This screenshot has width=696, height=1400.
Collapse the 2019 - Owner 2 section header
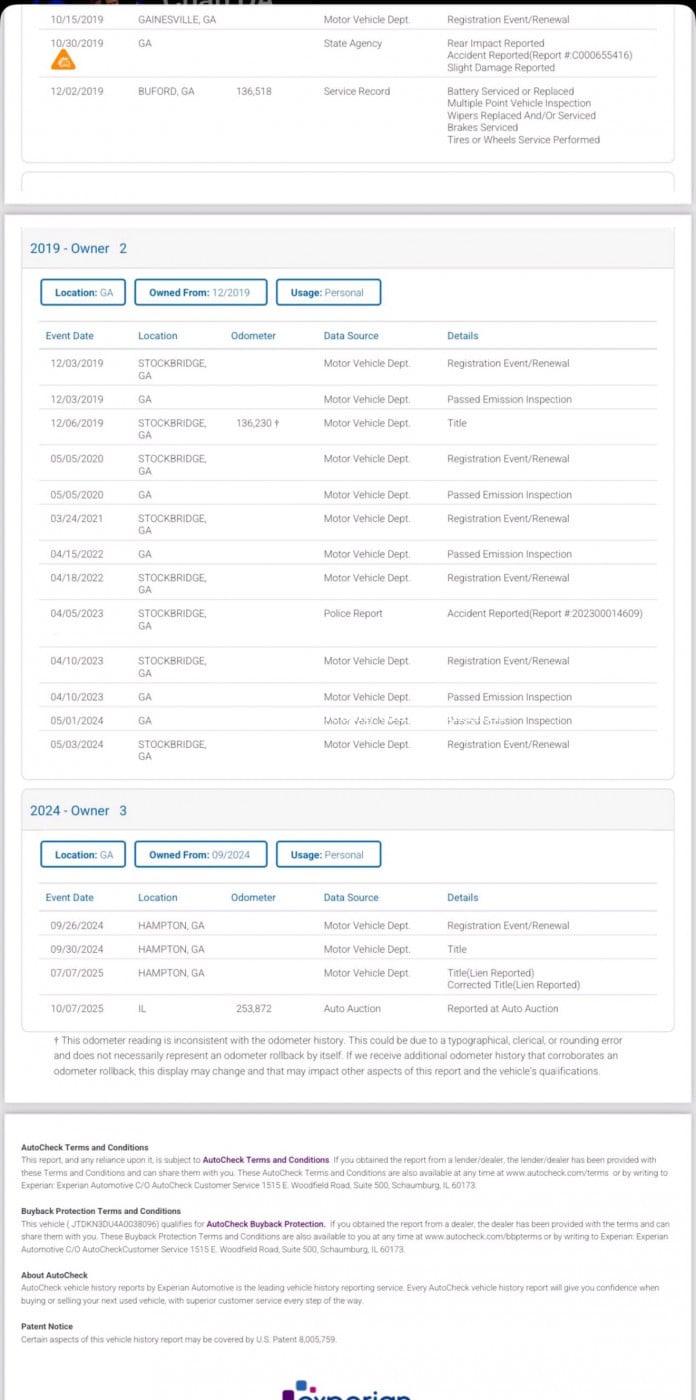[79, 248]
